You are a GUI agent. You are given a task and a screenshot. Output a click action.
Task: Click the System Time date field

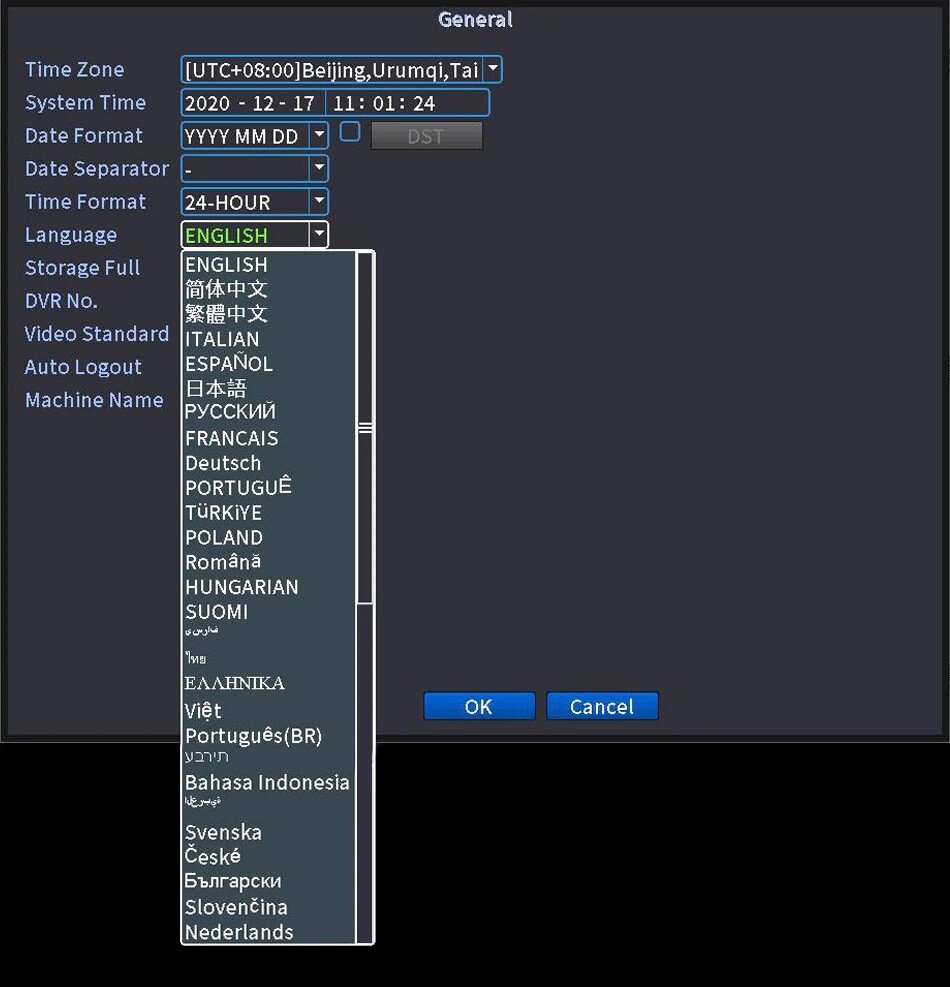tap(253, 103)
